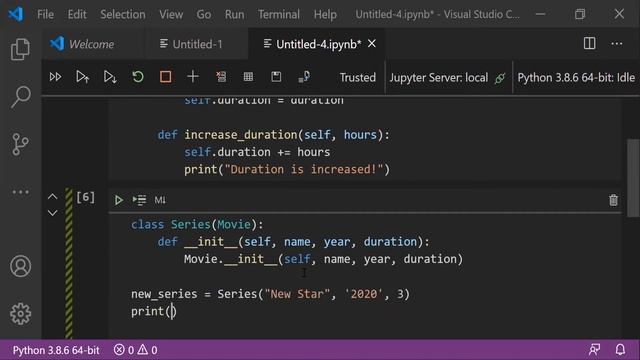Viewport: 640px width, 360px height.
Task: Add a new cell with plus icon
Action: 193,77
